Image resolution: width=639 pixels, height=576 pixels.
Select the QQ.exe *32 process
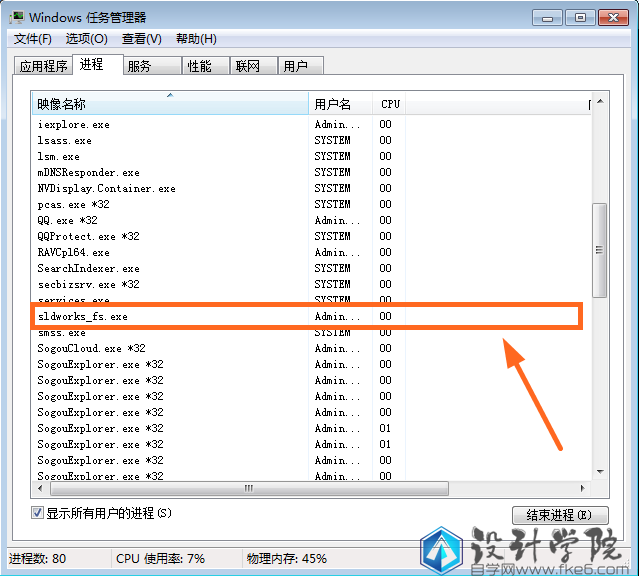tap(67, 220)
